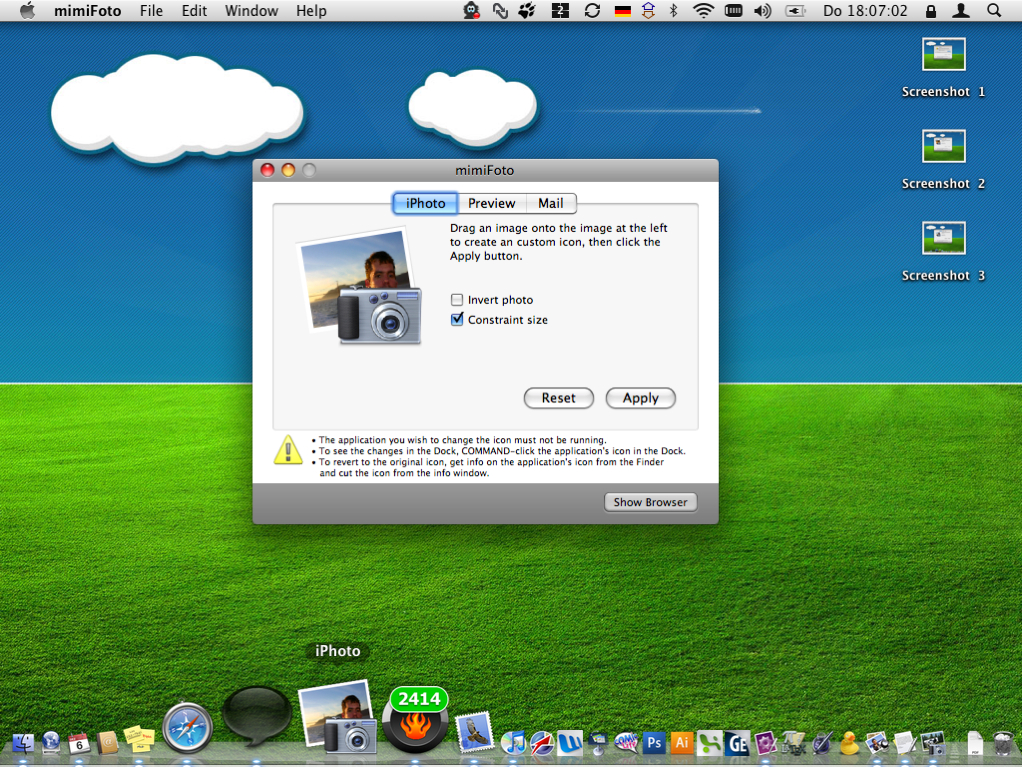Click the padlock icon in the menu bar
This screenshot has width=1022, height=767.
pos(931,11)
